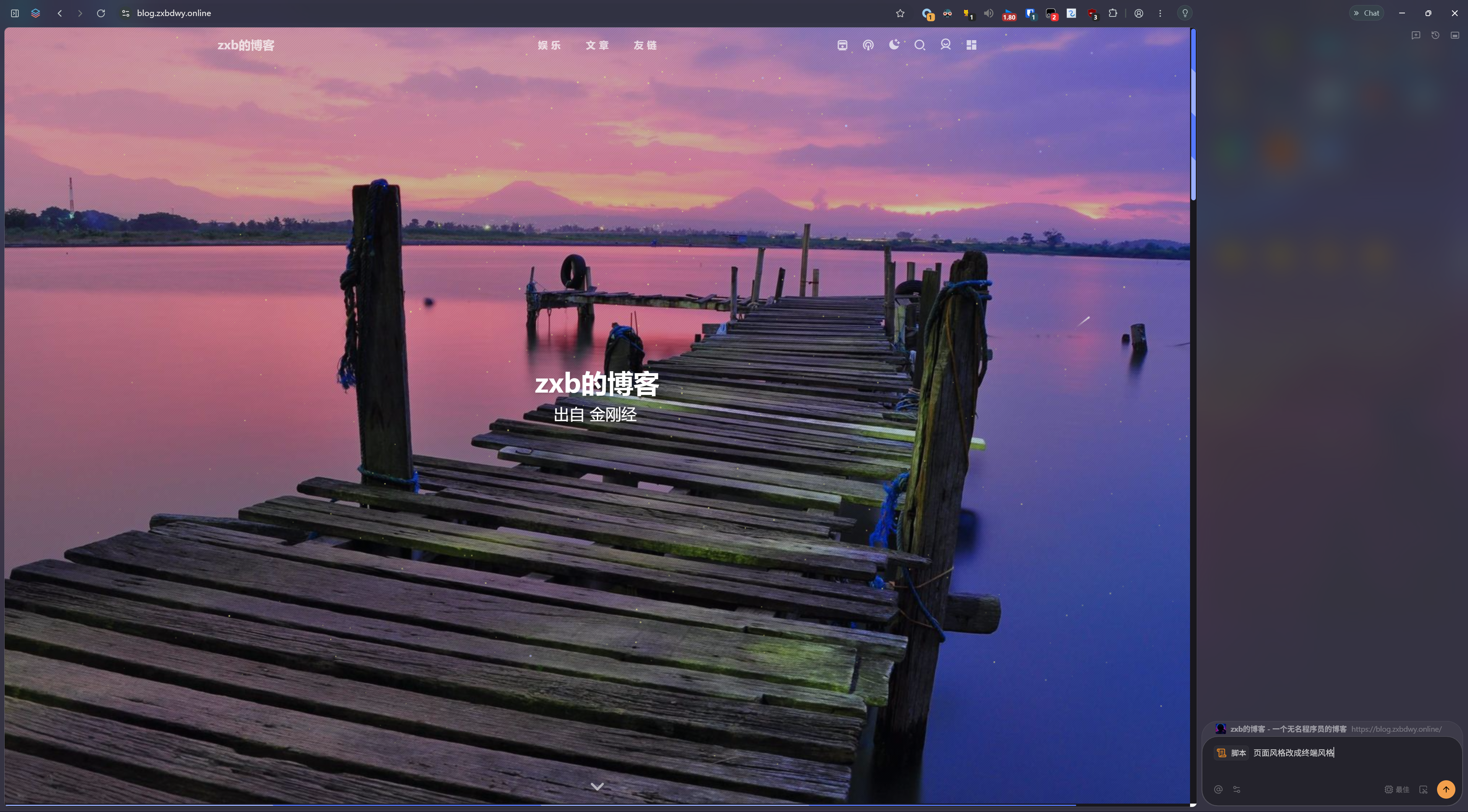Click the scroll-down chevron at page bottom
This screenshot has height=812, width=1468.
[597, 786]
